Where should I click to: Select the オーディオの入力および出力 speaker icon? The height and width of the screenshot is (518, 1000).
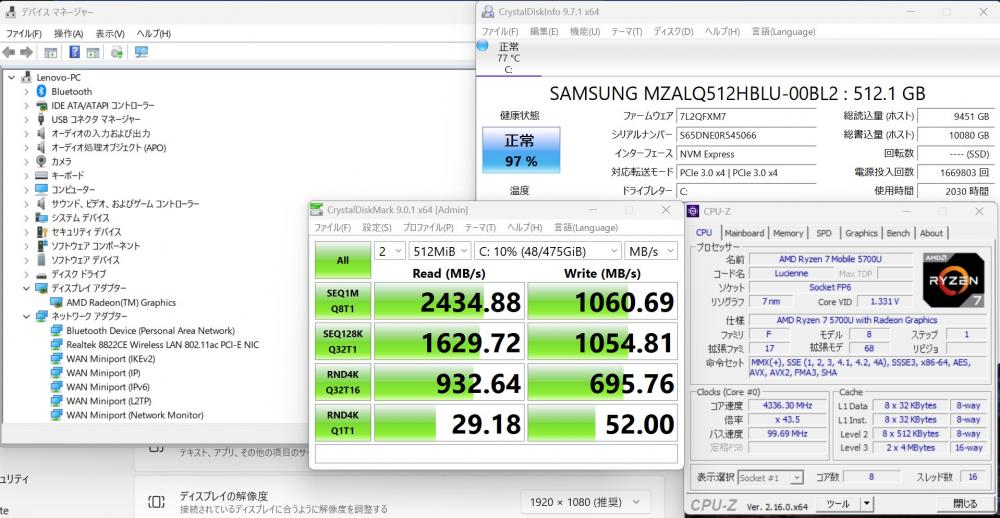(41, 133)
